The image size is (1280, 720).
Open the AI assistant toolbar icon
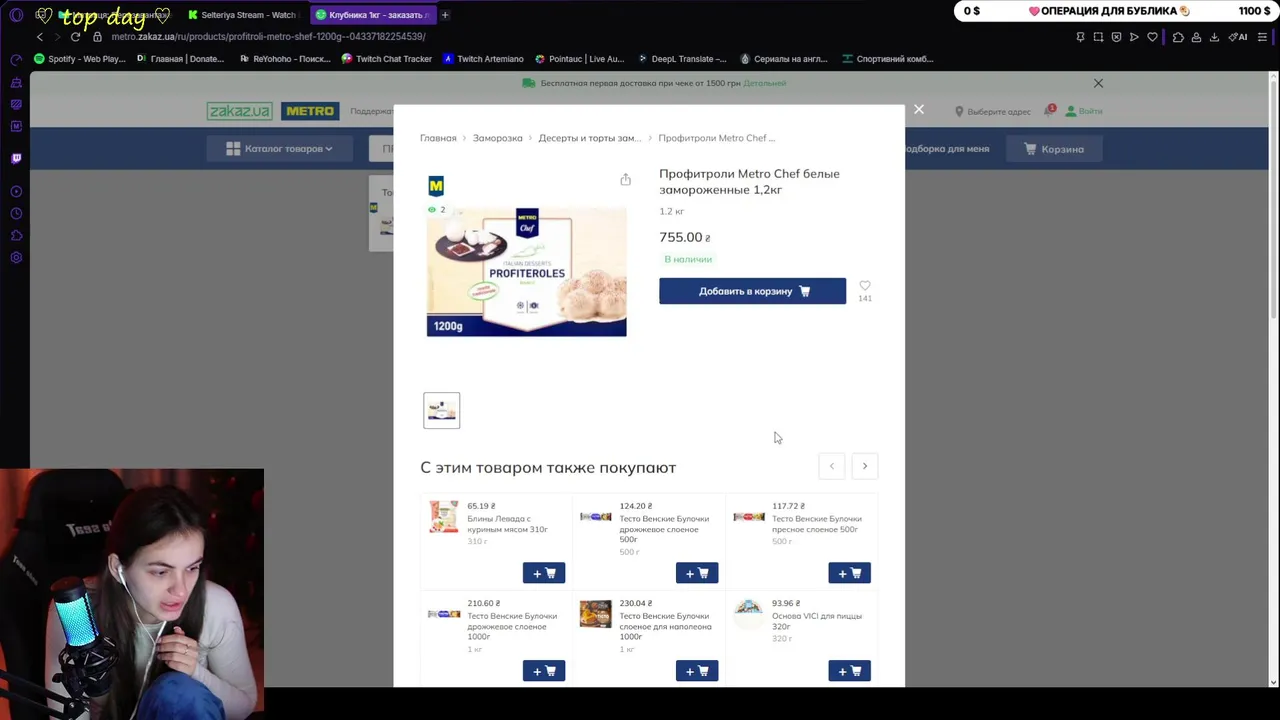[1238, 37]
